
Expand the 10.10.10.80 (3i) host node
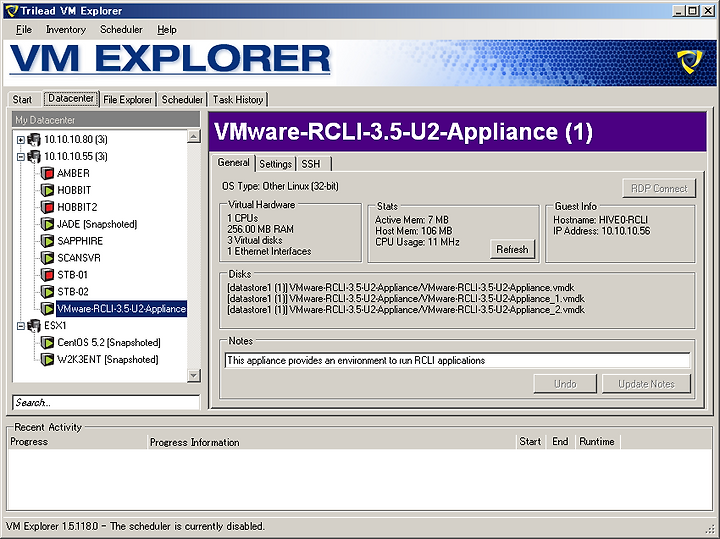(21, 140)
